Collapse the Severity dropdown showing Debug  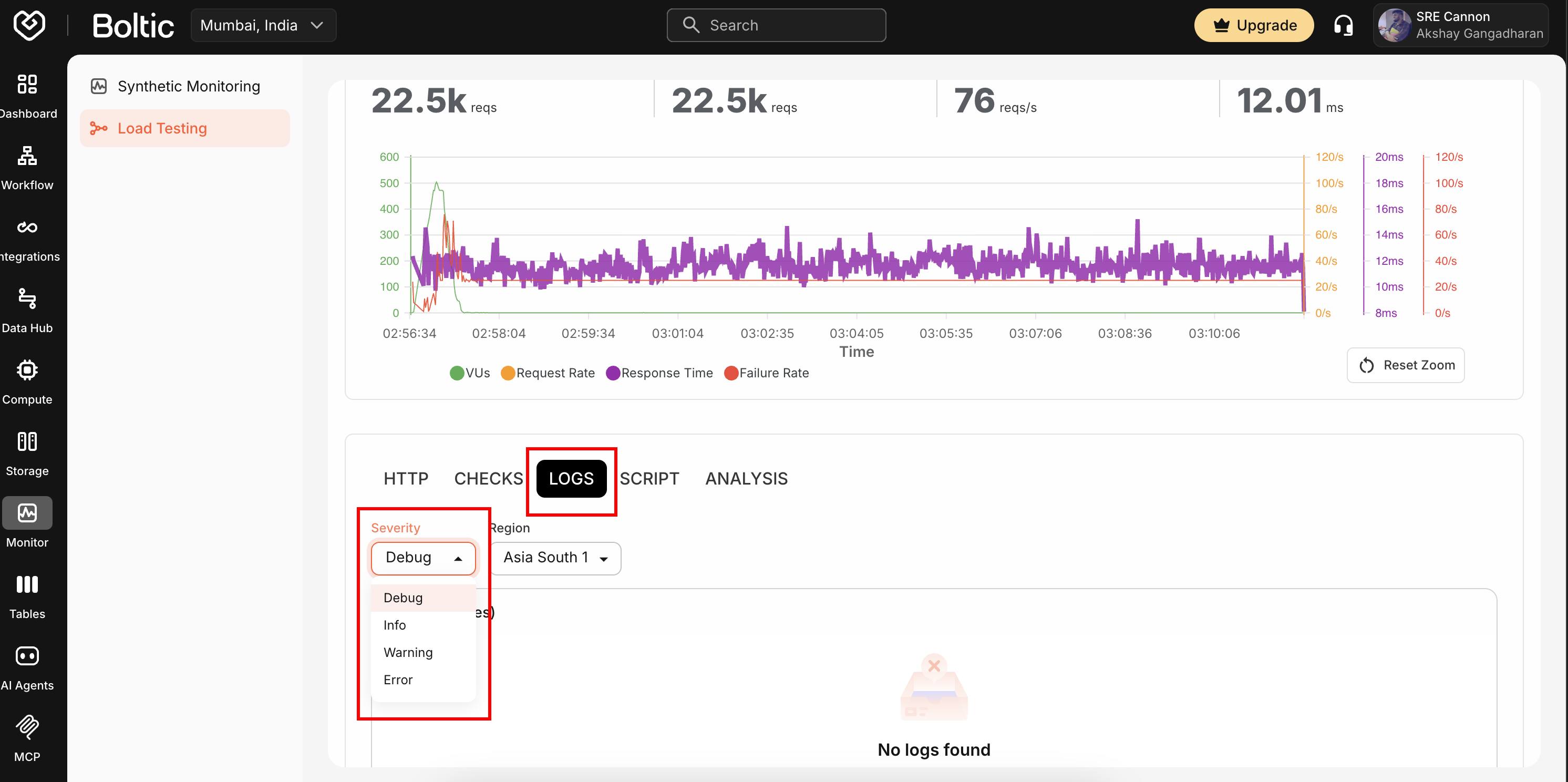(423, 558)
